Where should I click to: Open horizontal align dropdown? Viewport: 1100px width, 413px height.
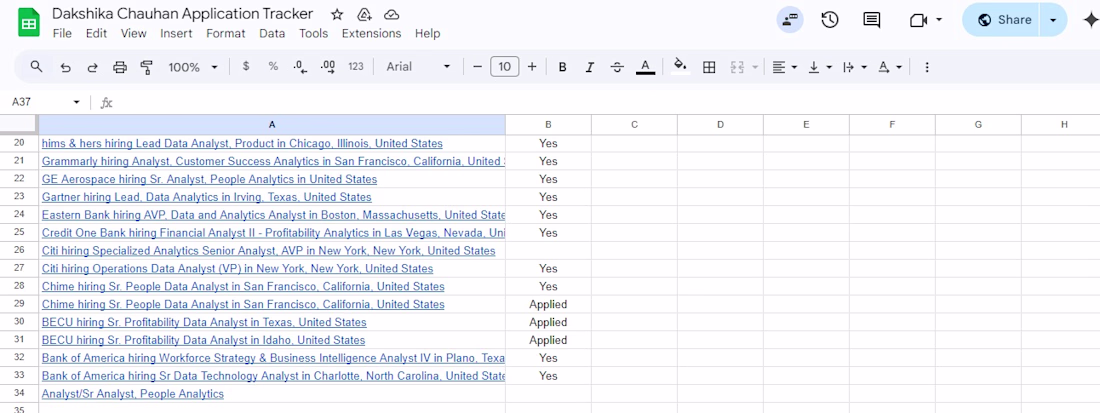click(x=784, y=67)
